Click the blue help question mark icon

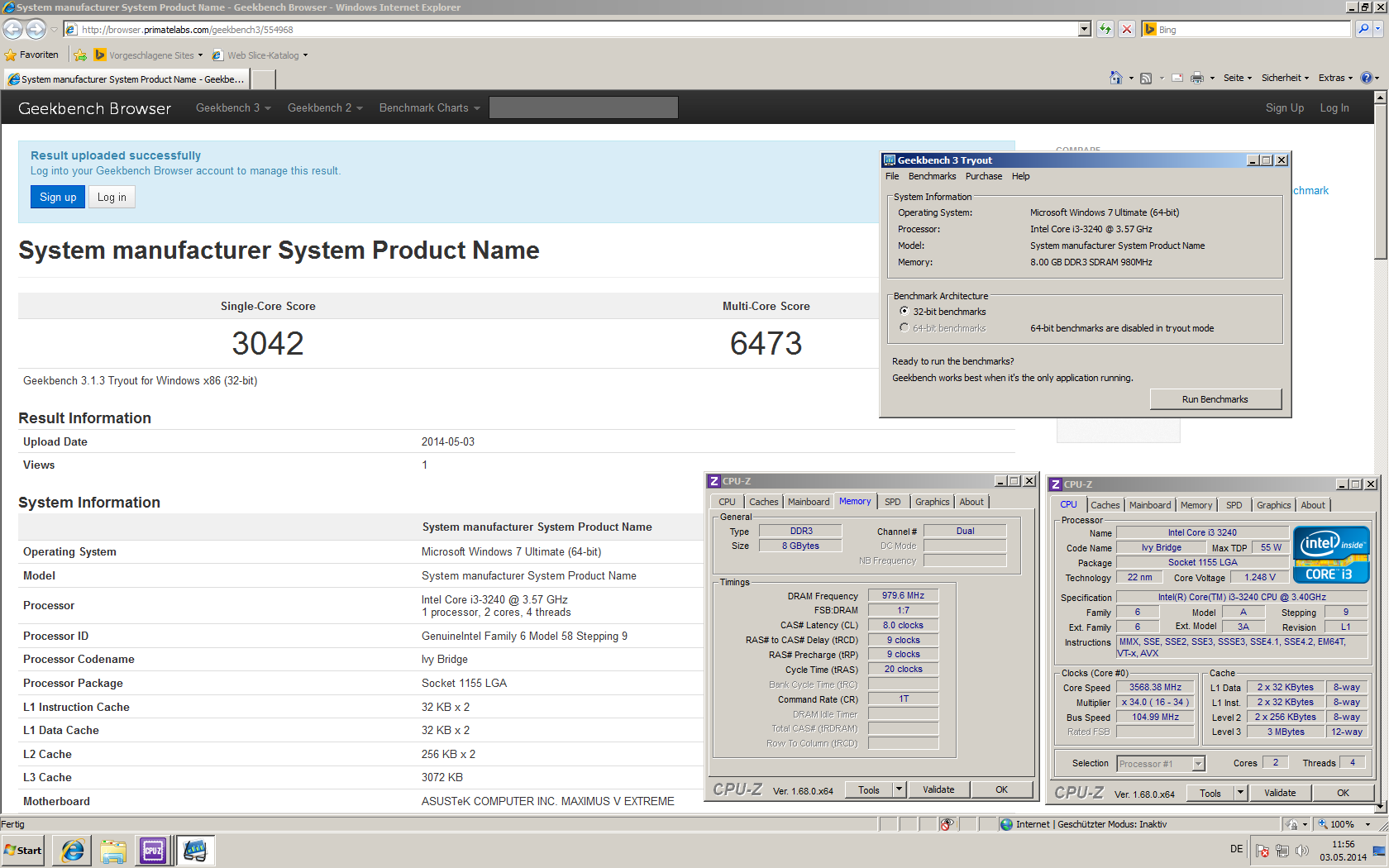click(1367, 78)
